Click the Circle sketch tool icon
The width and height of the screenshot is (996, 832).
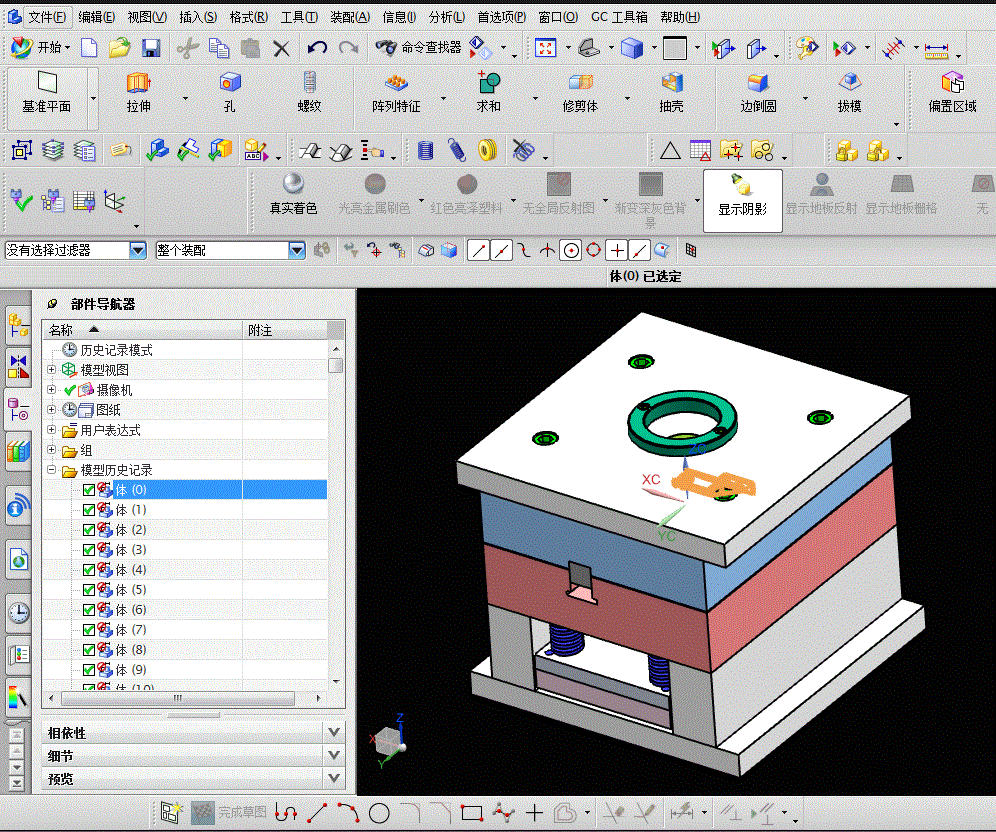[379, 813]
